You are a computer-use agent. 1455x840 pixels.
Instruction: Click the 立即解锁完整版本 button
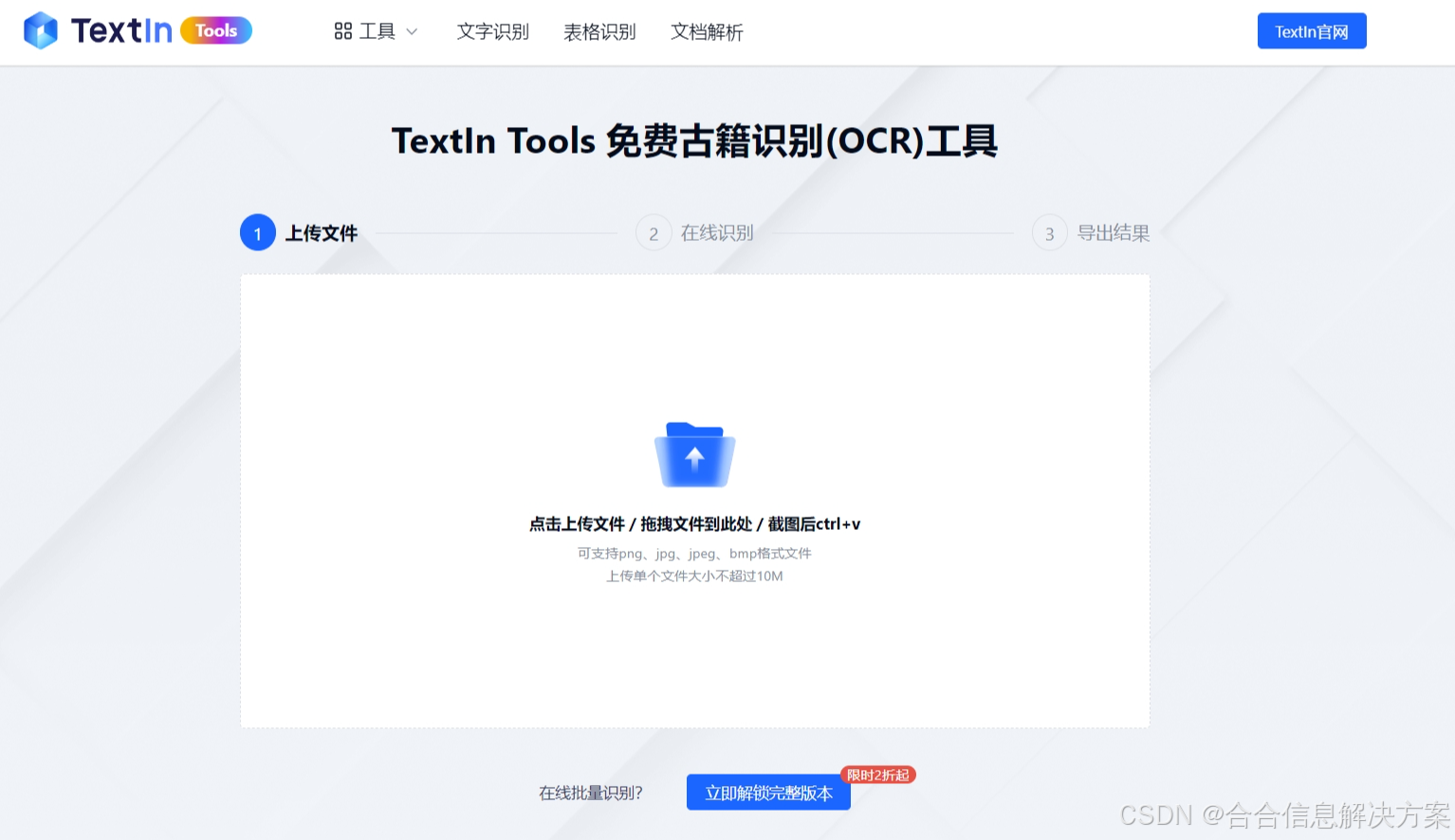pos(768,793)
